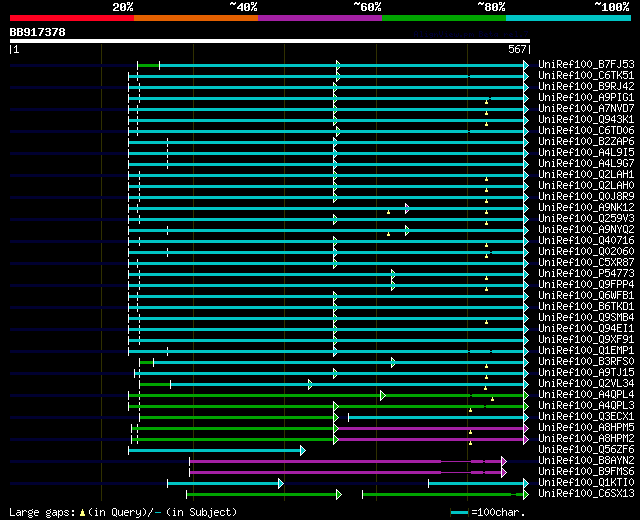The width and height of the screenshot is (640, 520).
Task: Select subject UniRef100_Q40716
Action: [x=586, y=241]
